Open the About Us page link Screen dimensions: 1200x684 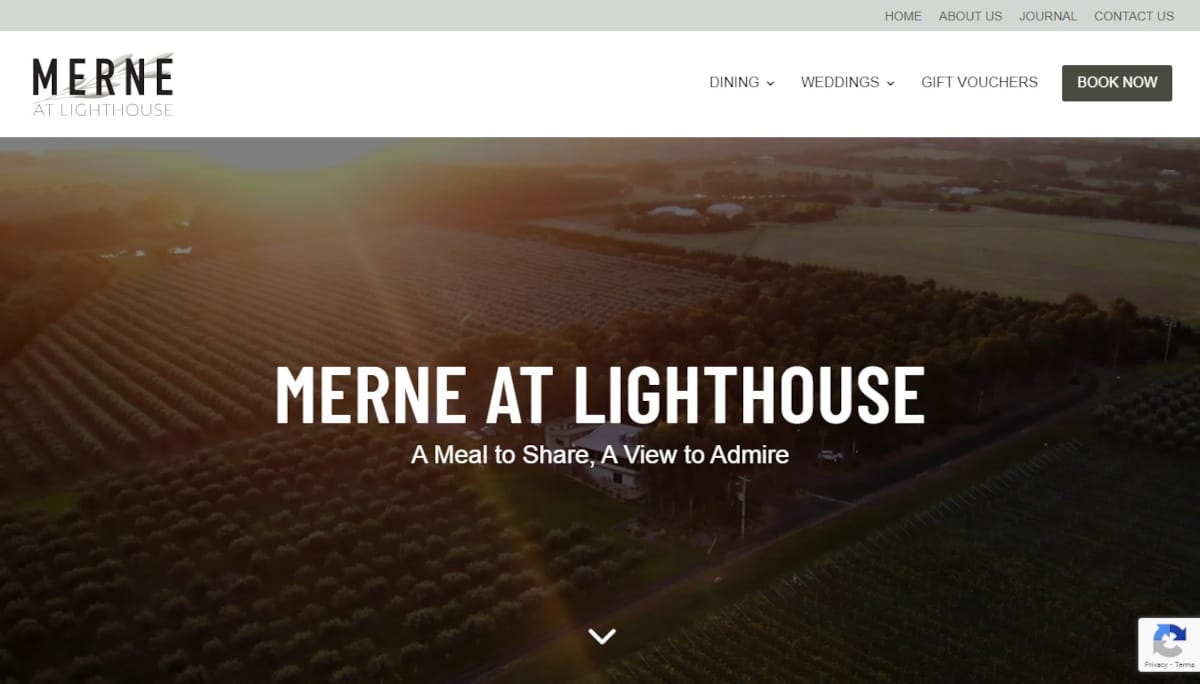970,16
